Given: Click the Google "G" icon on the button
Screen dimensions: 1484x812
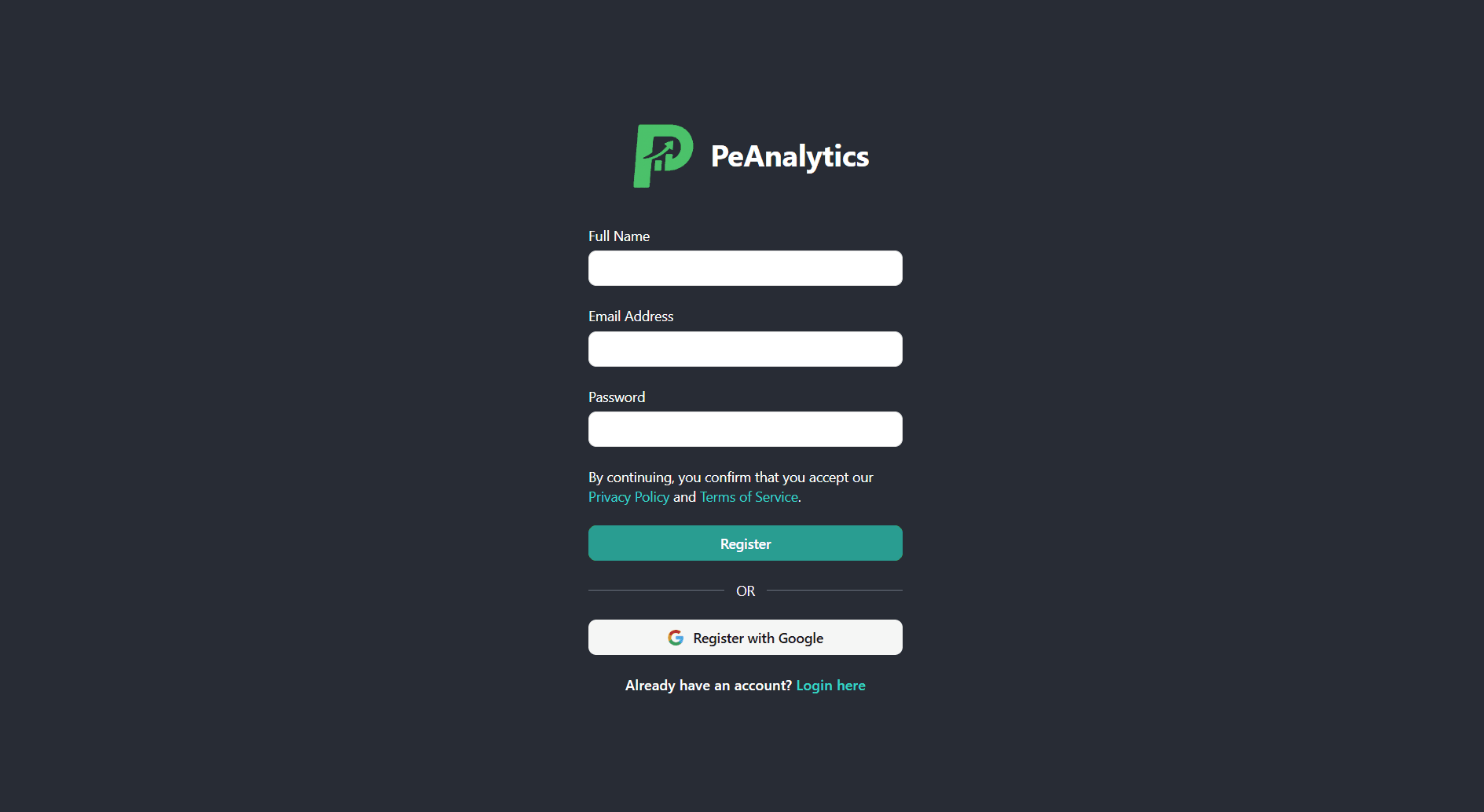Looking at the screenshot, I should pos(676,638).
